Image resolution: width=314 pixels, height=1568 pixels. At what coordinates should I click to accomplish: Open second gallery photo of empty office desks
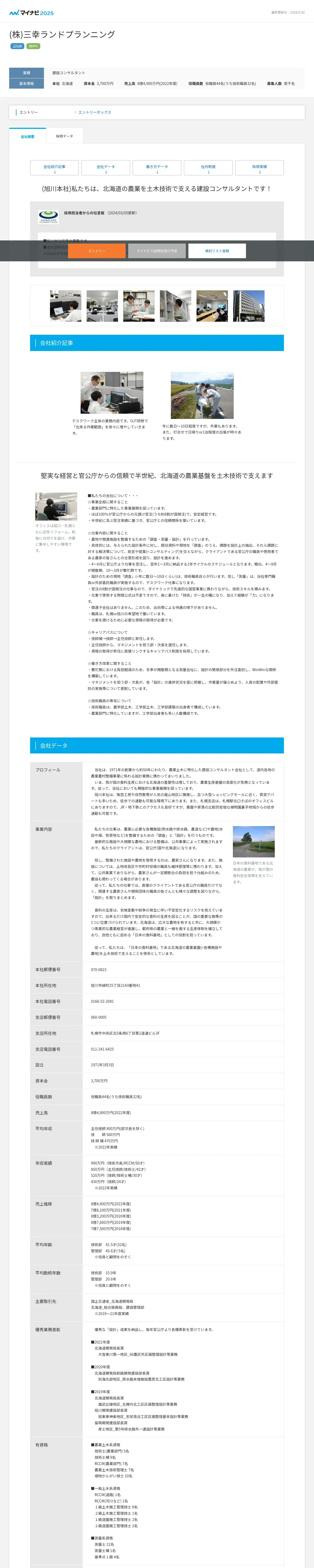pos(102,306)
